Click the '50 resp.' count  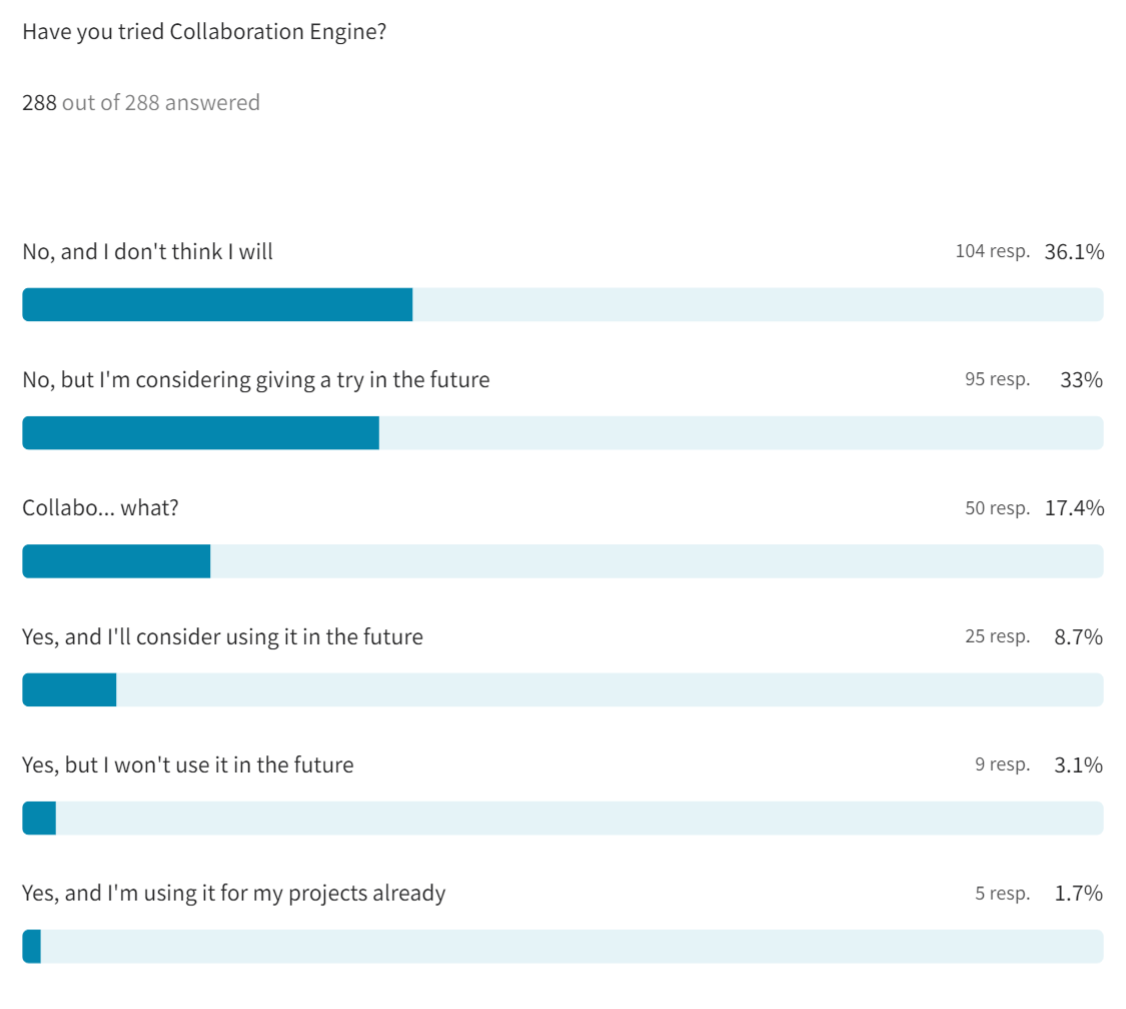pyautogui.click(x=997, y=508)
